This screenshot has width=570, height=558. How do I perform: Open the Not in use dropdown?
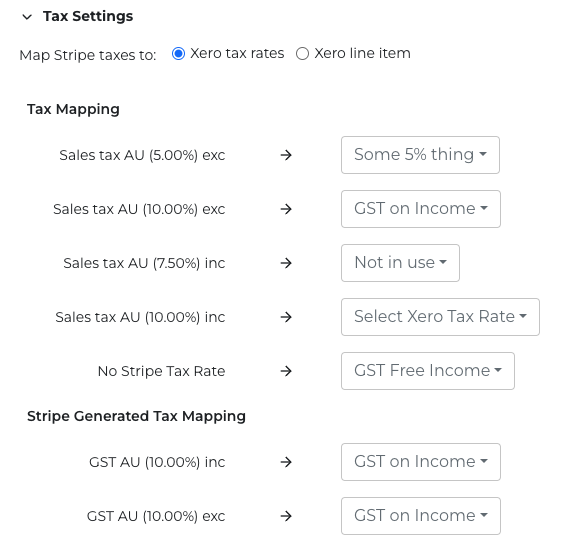click(x=400, y=263)
